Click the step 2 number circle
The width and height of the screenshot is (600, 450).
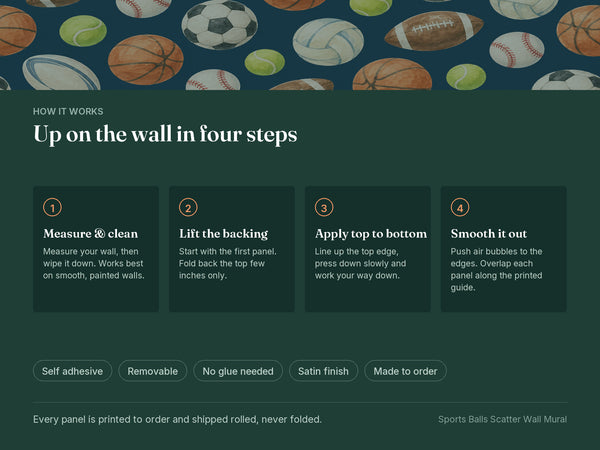[x=188, y=207]
